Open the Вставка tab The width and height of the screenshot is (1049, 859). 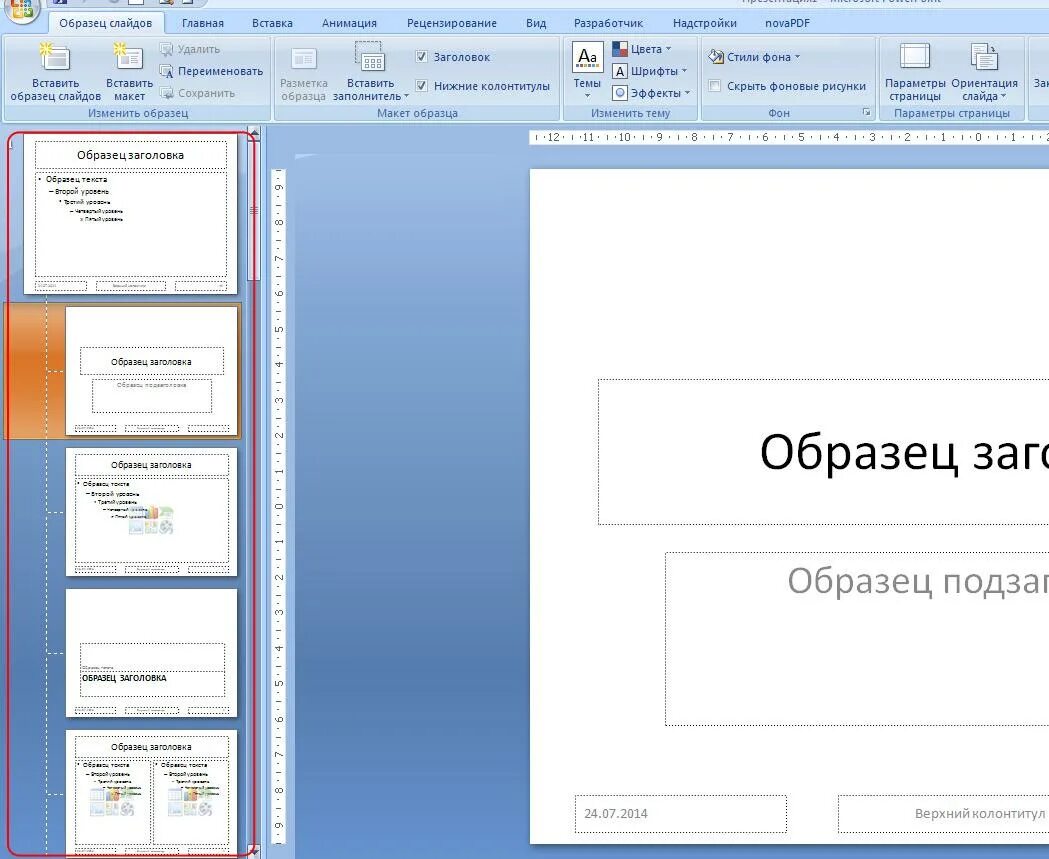[272, 23]
